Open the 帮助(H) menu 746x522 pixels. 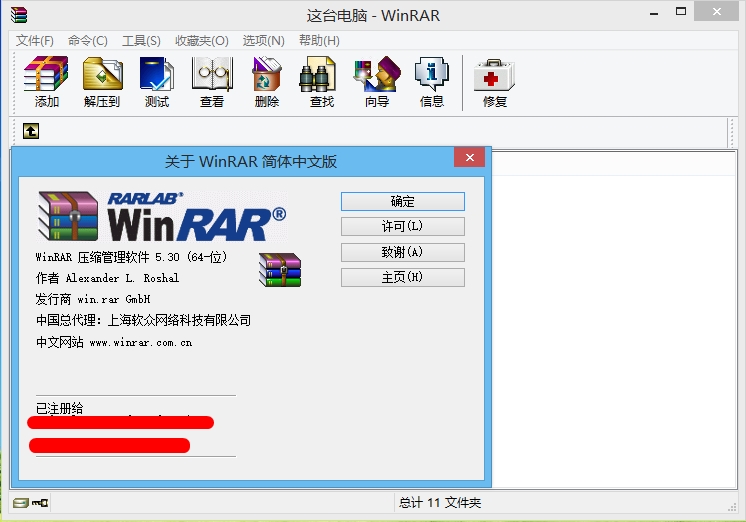click(319, 41)
